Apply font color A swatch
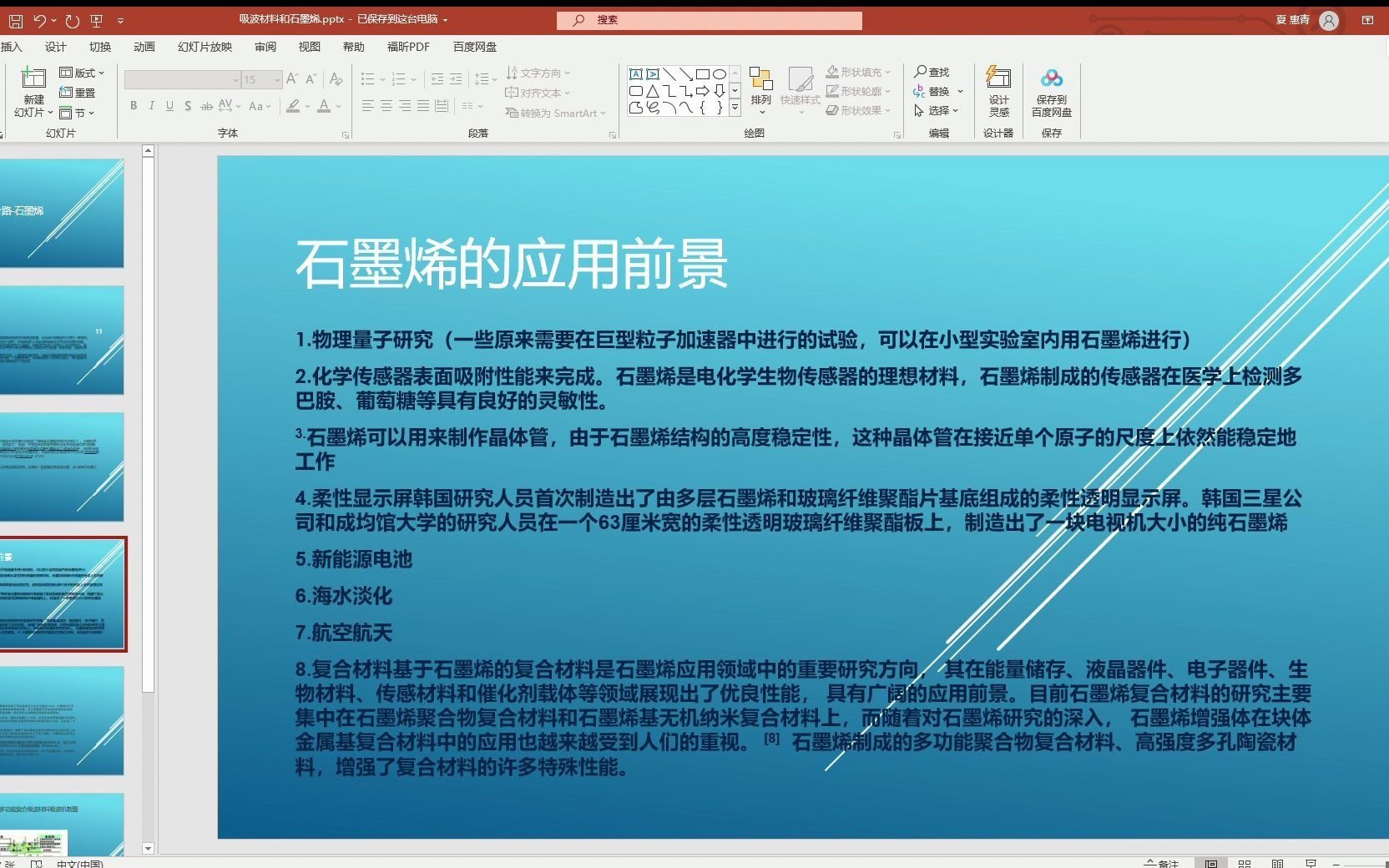Viewport: 1389px width, 868px height. [324, 106]
